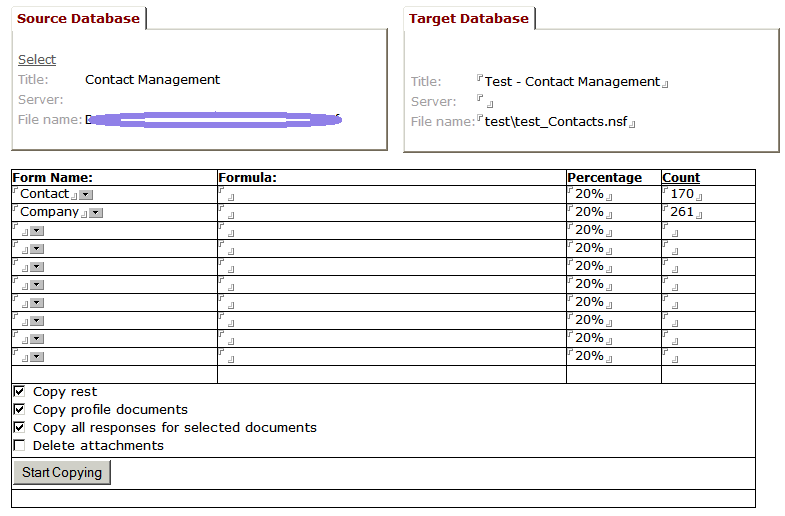Click the underlined Count column header
This screenshot has width=785, height=516.
point(681,178)
